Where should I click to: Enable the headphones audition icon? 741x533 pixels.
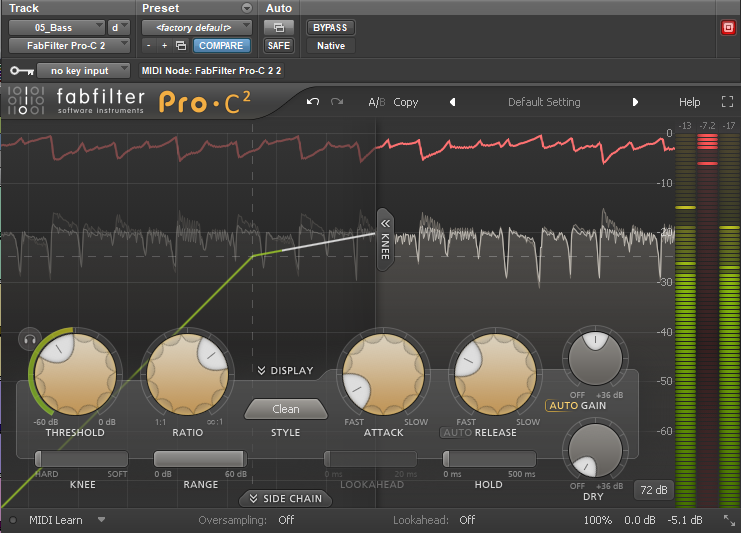pos(30,339)
